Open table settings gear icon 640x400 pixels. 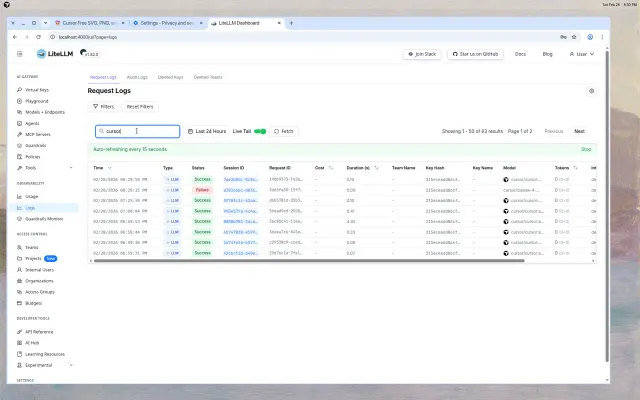pyautogui.click(x=591, y=91)
